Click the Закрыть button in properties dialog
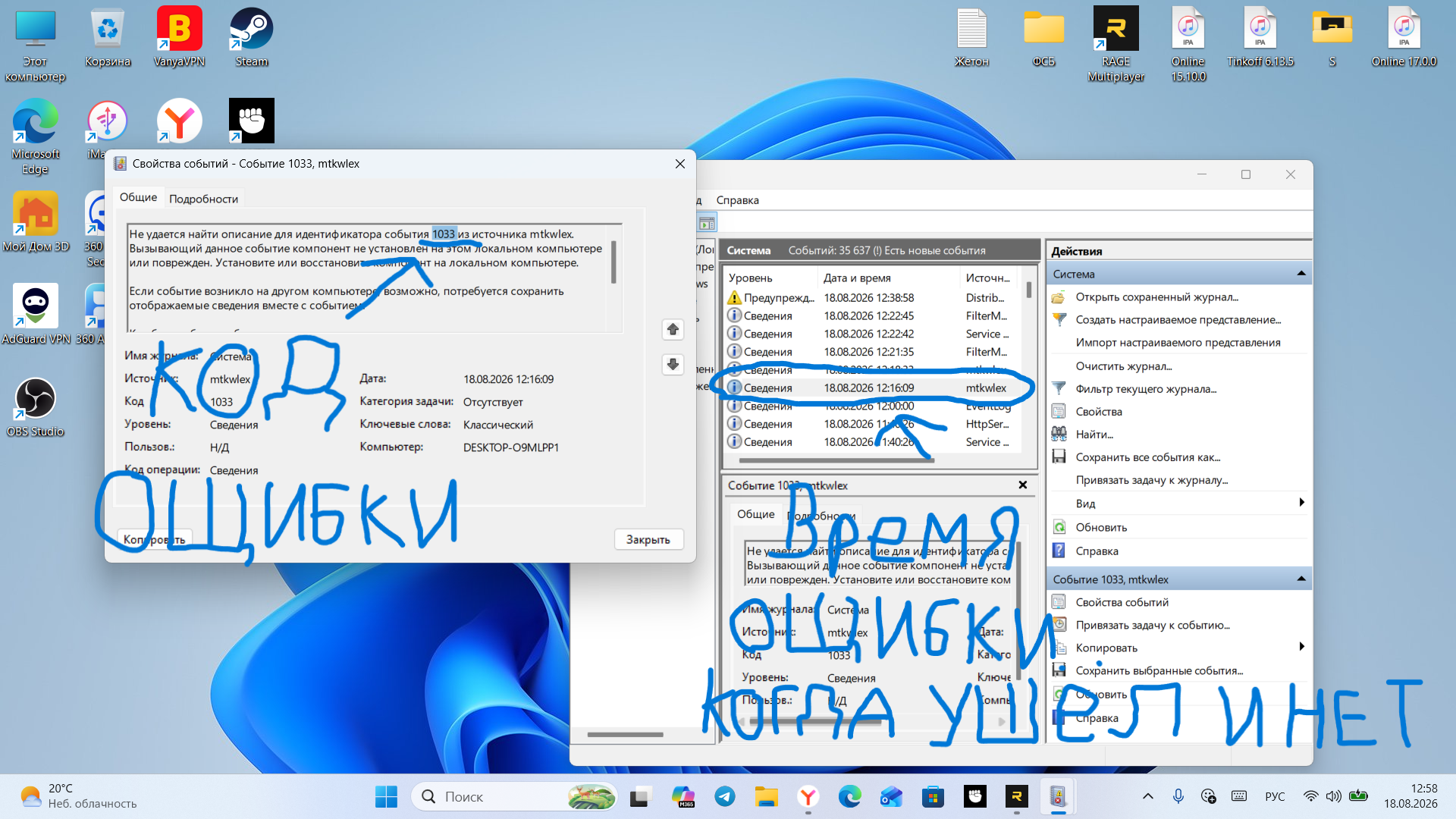 pos(648,539)
